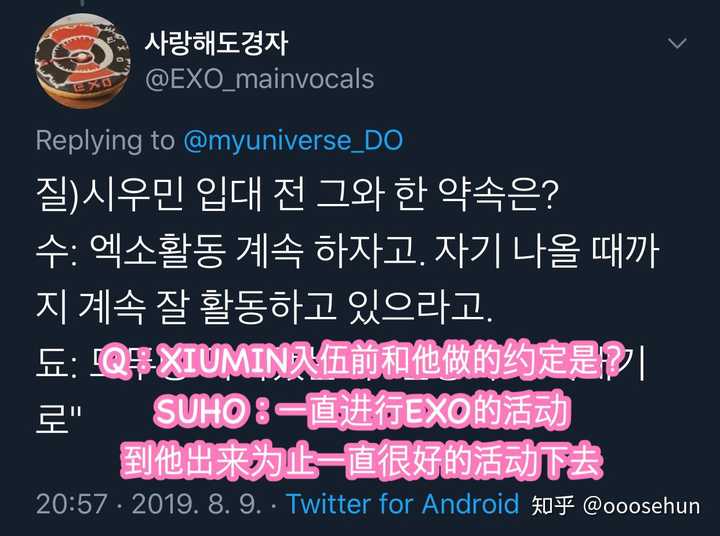This screenshot has height=536, width=720.
Task: Open the @EXO_mainvocals handle
Action: coord(259,79)
